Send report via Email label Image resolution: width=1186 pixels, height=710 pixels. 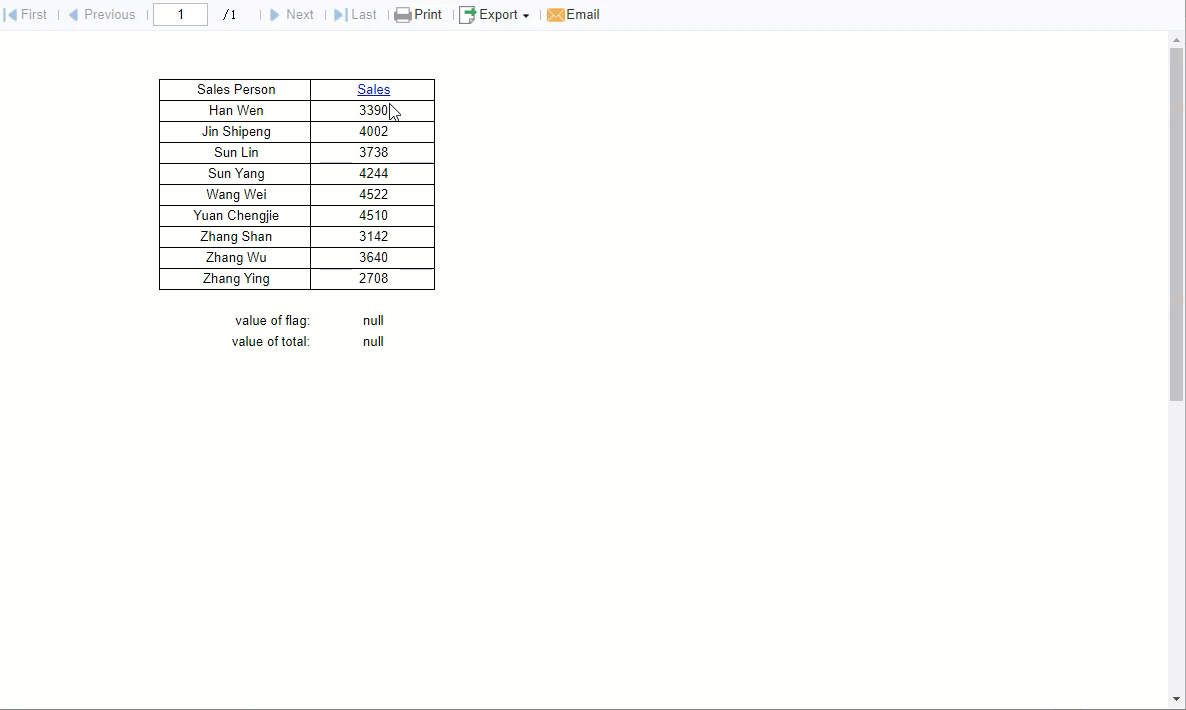pyautogui.click(x=583, y=15)
